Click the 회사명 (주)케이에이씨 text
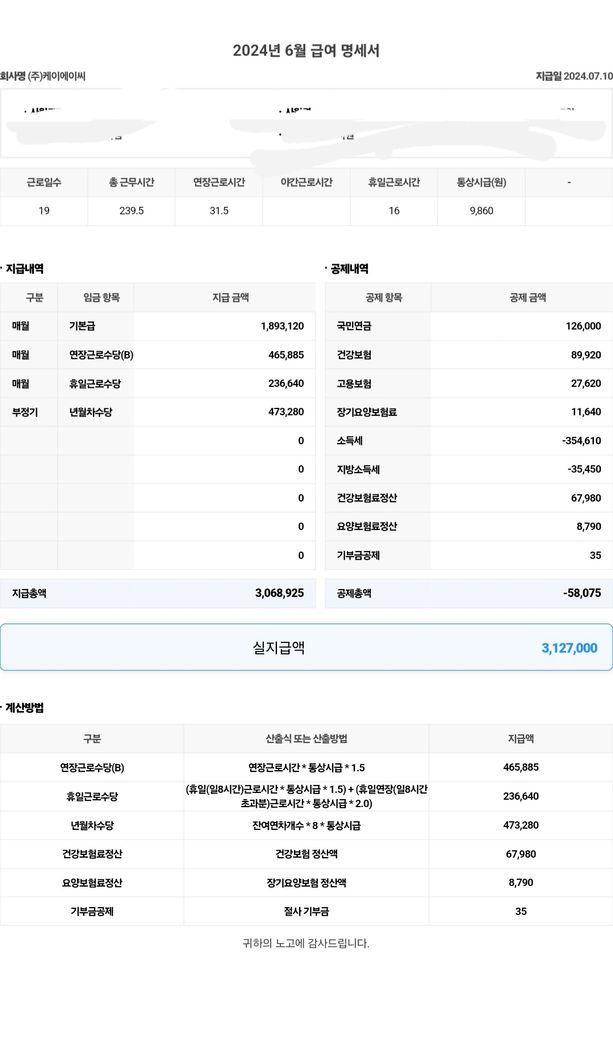Screen dimensions: 613x1040 coord(43,76)
